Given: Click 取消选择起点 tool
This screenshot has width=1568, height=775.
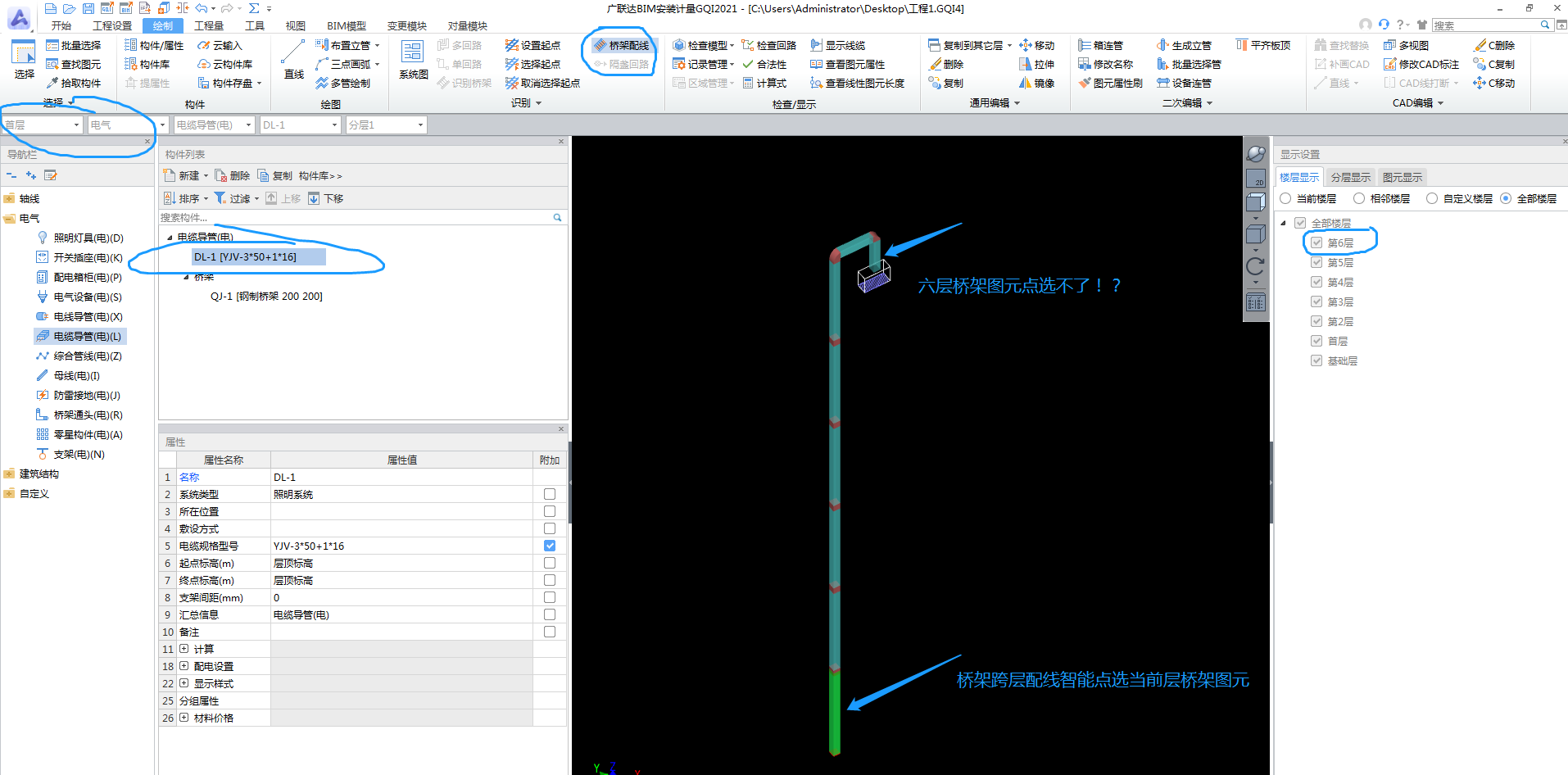Looking at the screenshot, I should pyautogui.click(x=543, y=83).
